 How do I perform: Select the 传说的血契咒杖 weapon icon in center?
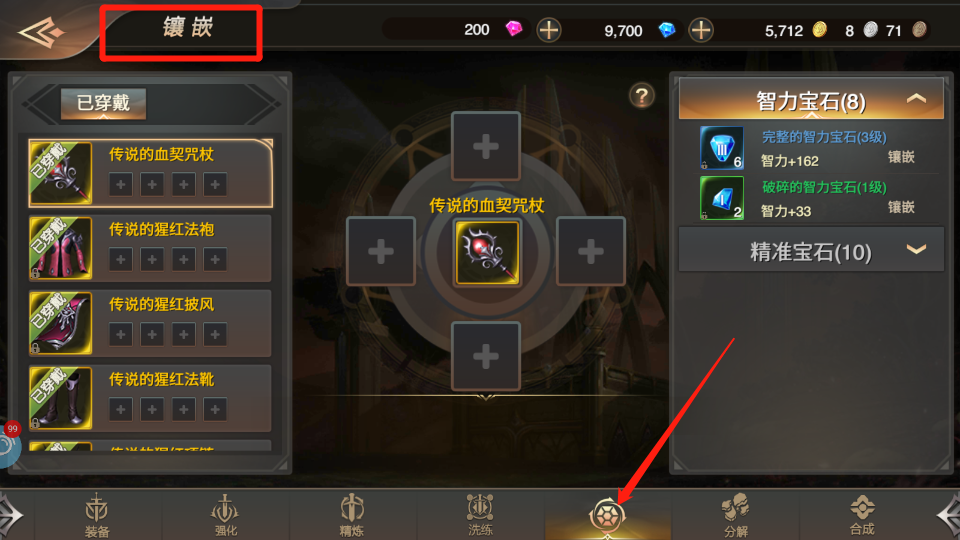487,252
